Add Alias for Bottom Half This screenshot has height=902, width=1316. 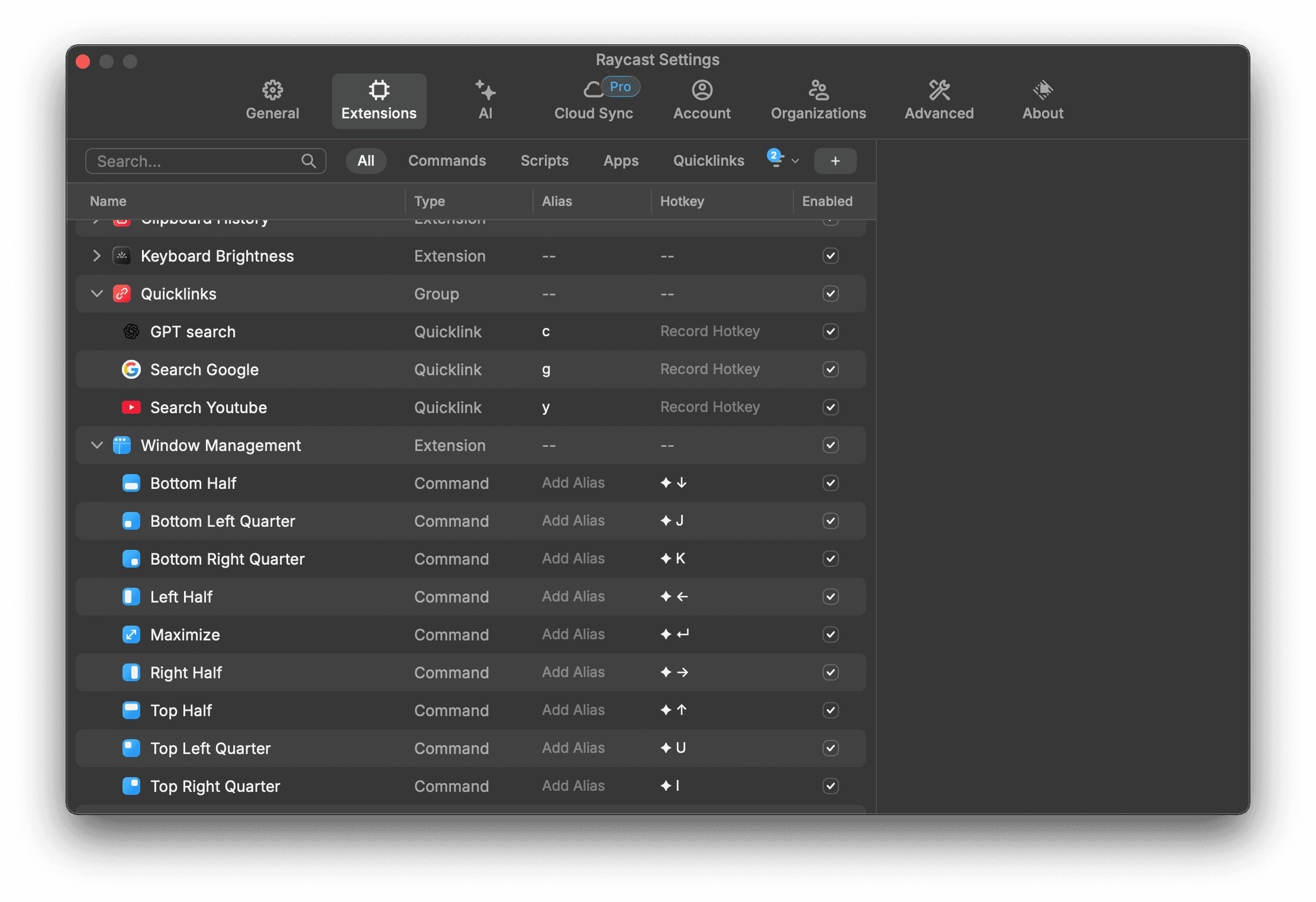[573, 483]
